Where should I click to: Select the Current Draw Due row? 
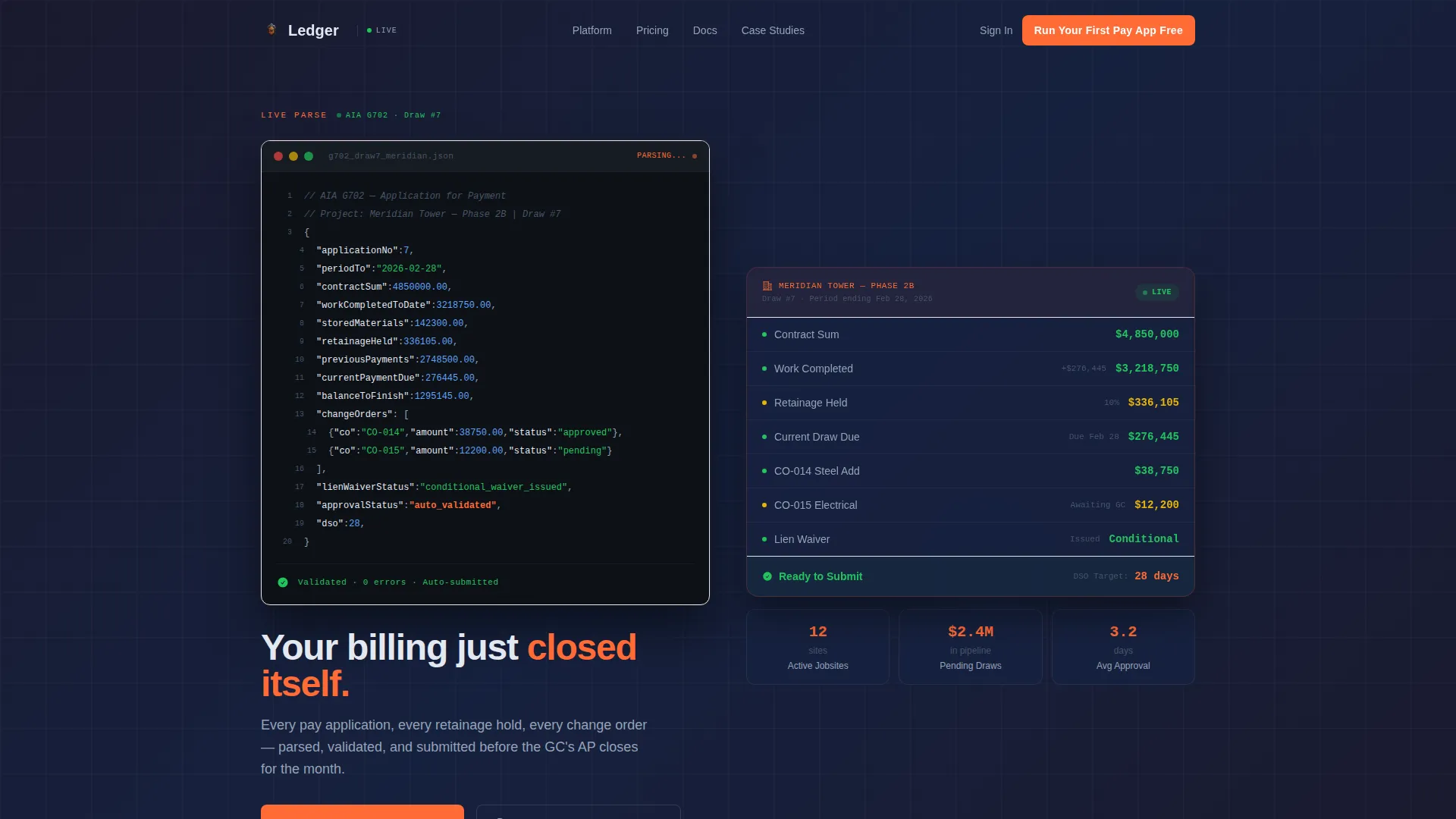click(x=971, y=437)
